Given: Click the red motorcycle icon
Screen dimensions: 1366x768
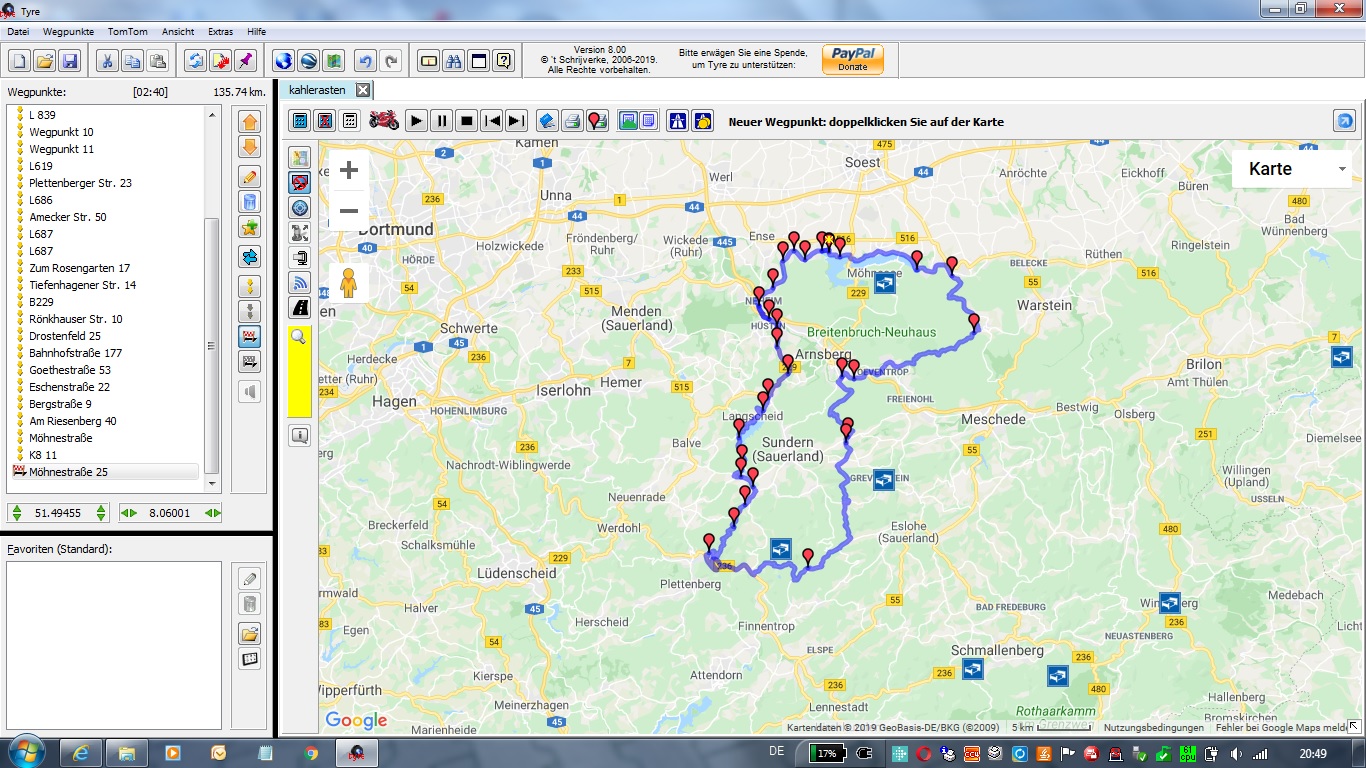Looking at the screenshot, I should click(384, 121).
